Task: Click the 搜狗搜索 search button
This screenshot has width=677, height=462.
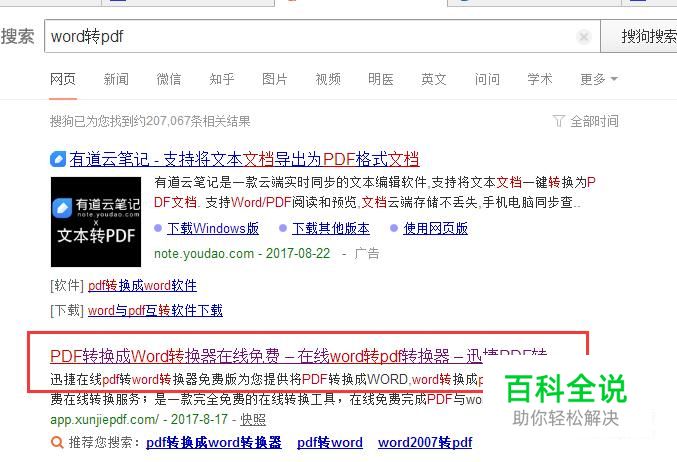Action: coord(639,36)
